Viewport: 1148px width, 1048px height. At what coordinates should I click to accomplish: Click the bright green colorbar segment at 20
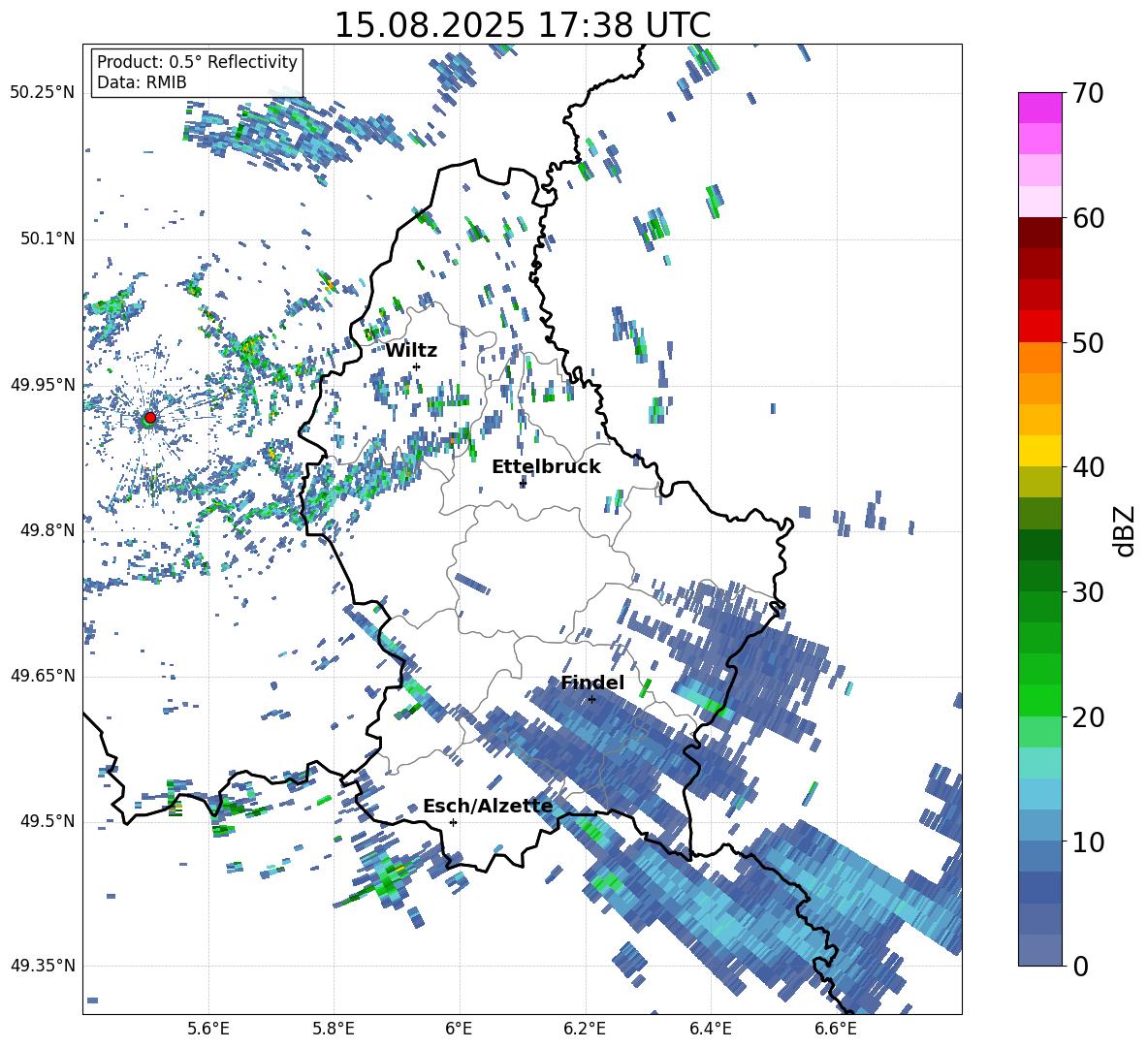coord(1040,700)
